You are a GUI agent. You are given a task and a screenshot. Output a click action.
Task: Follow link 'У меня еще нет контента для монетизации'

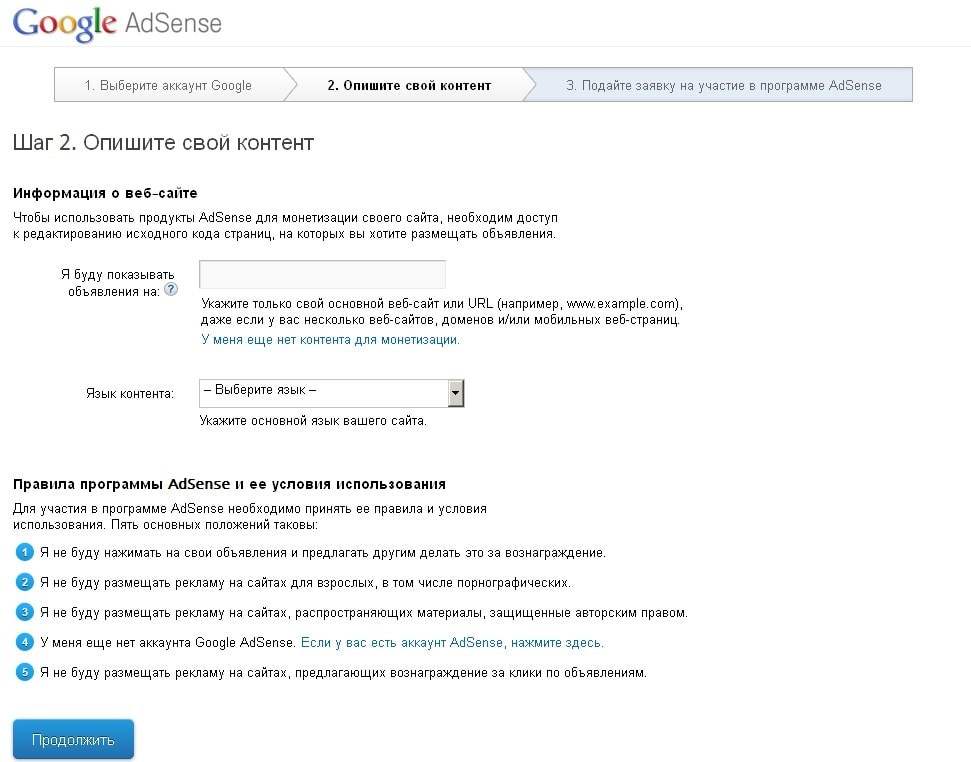click(330, 340)
